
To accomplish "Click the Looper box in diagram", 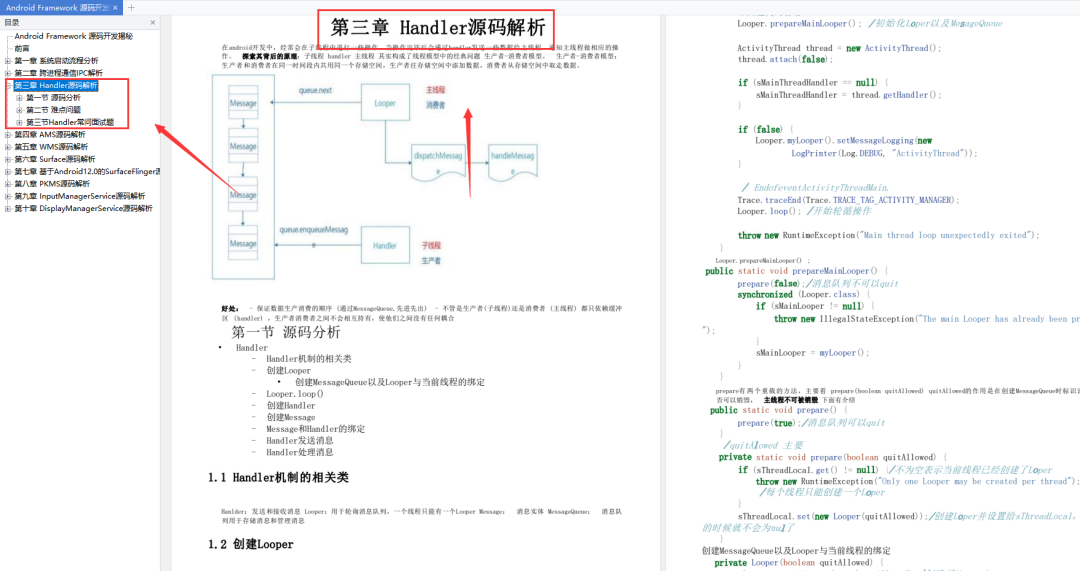I will 385,103.
